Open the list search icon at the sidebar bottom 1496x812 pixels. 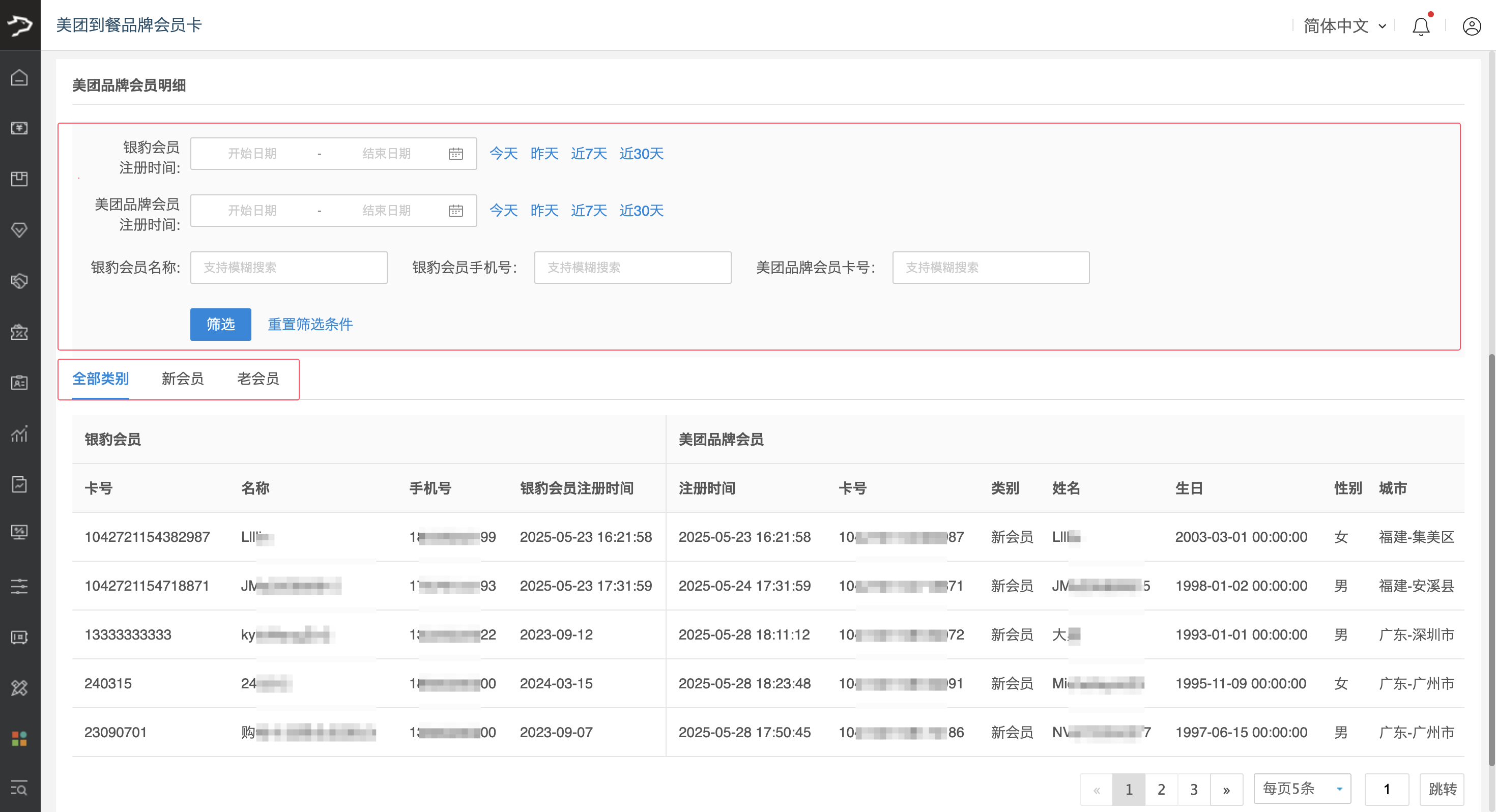coord(19,789)
